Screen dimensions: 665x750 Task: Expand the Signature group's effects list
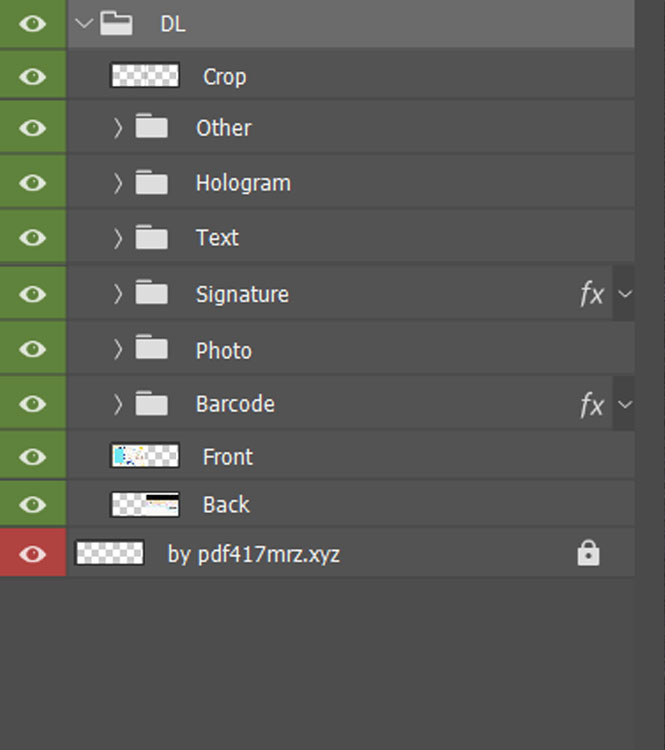click(x=625, y=294)
